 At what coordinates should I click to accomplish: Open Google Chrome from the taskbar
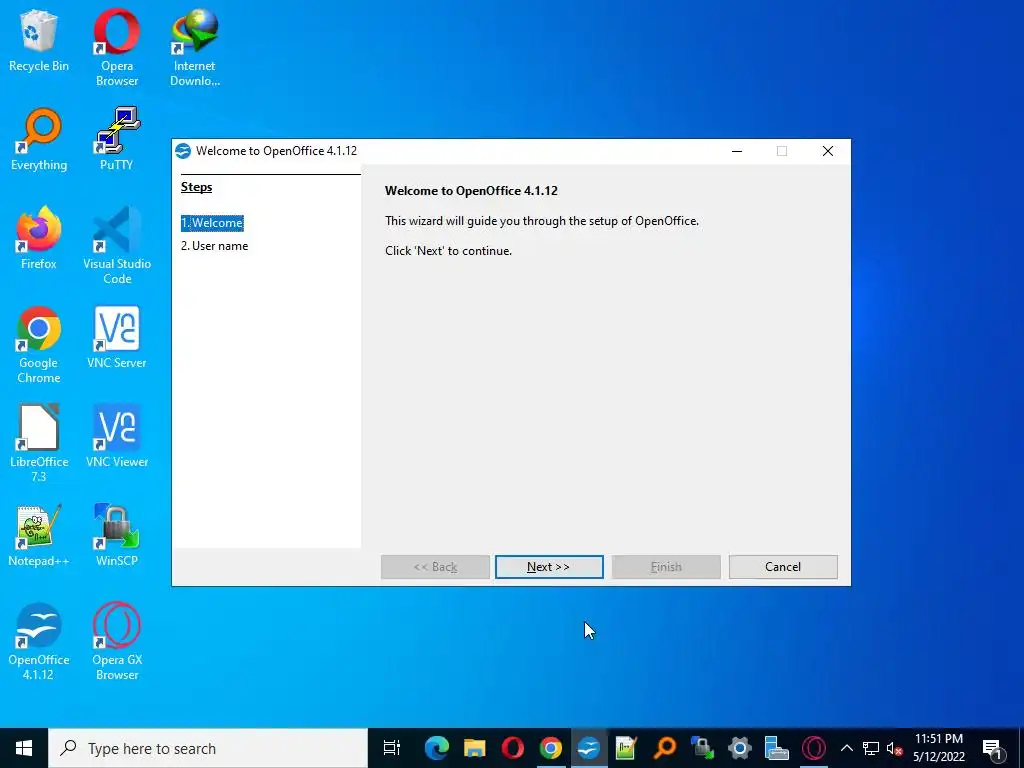click(551, 748)
